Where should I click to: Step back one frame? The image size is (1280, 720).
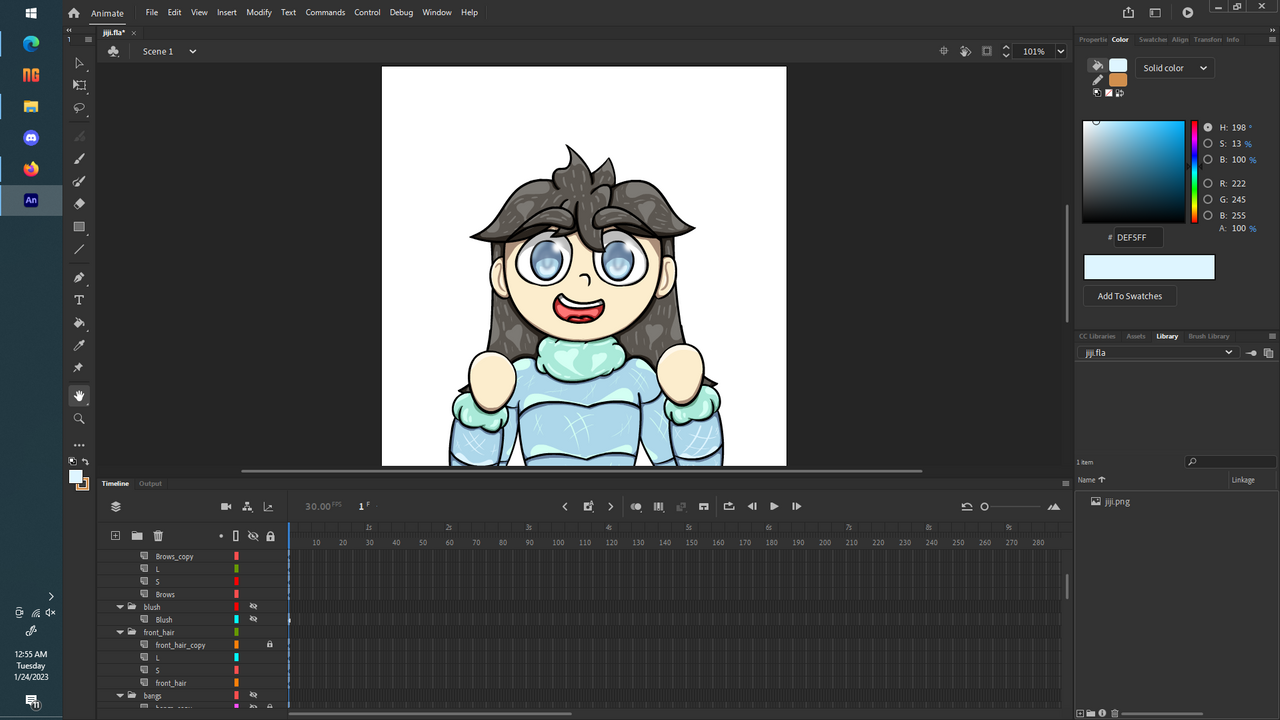pyautogui.click(x=752, y=507)
